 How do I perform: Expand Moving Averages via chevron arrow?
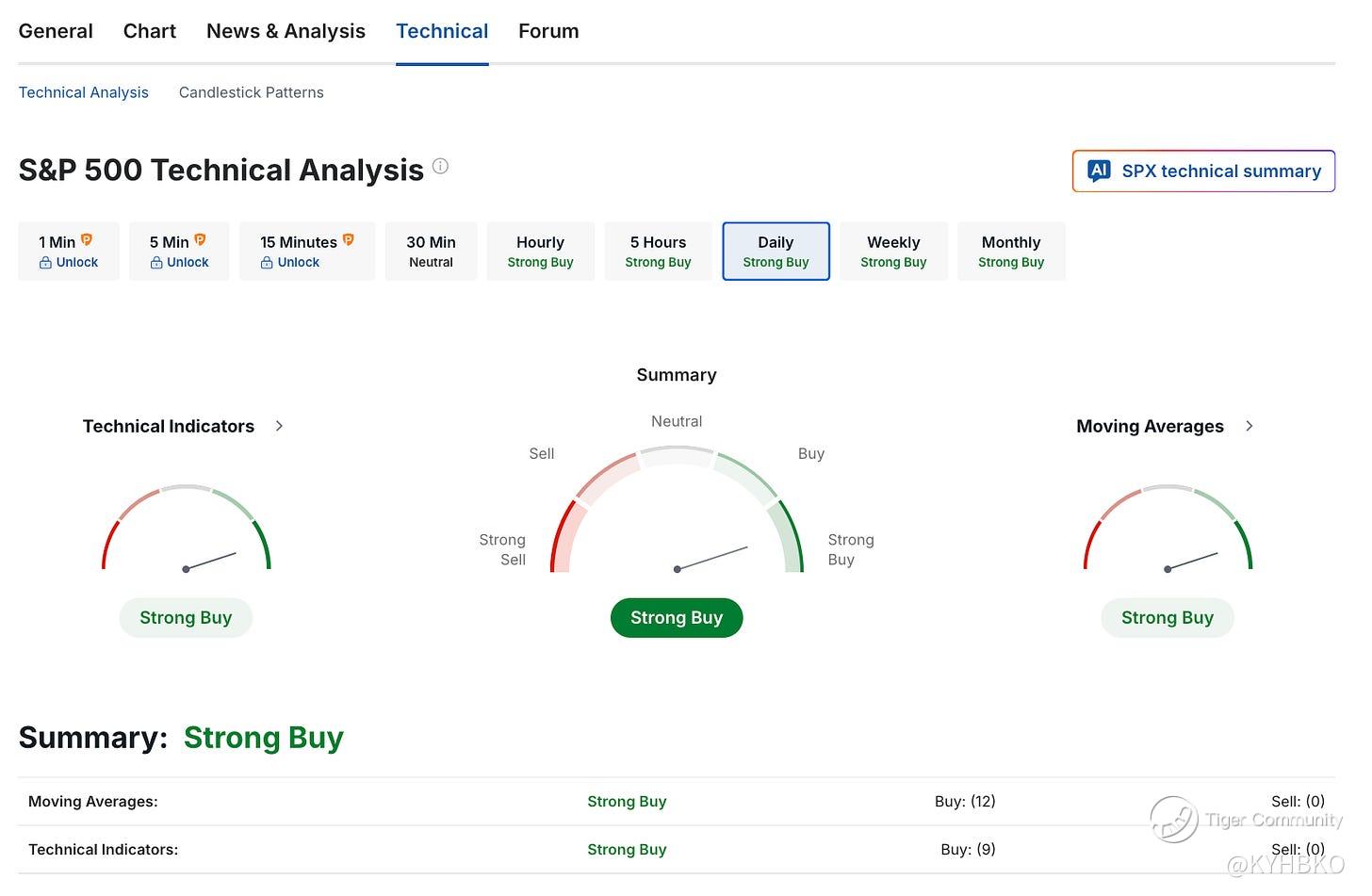1249,426
